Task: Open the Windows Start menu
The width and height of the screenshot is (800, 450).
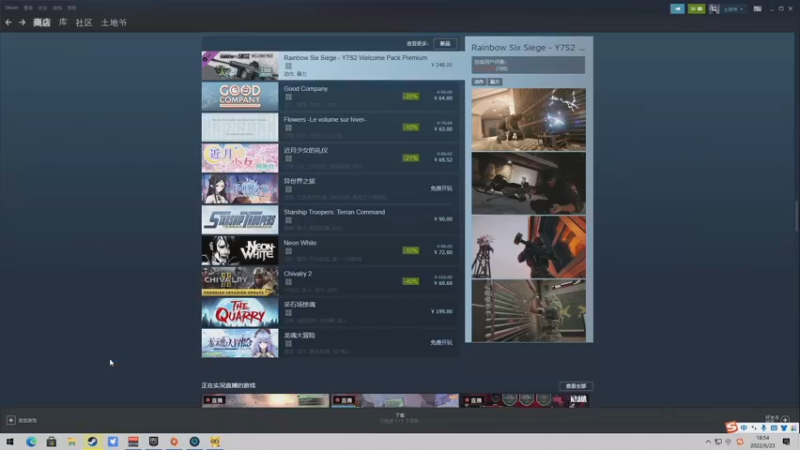Action: [x=10, y=441]
